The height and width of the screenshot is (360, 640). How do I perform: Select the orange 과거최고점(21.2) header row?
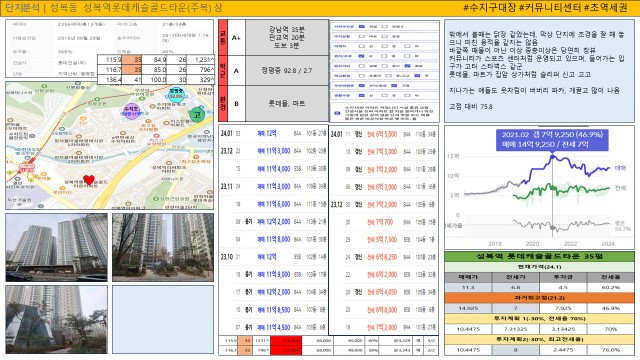click(x=539, y=298)
